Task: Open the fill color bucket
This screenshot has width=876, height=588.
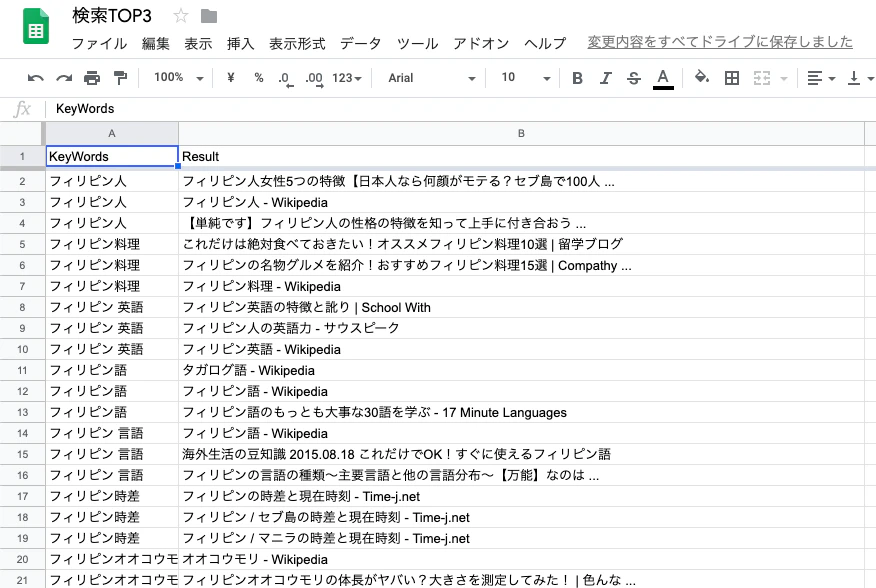Action: click(702, 77)
